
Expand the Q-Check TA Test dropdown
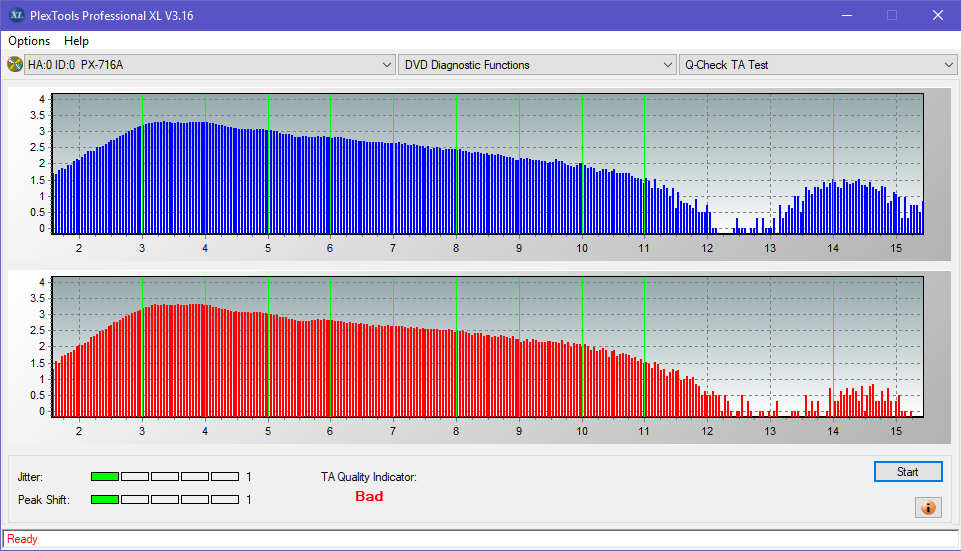click(818, 64)
